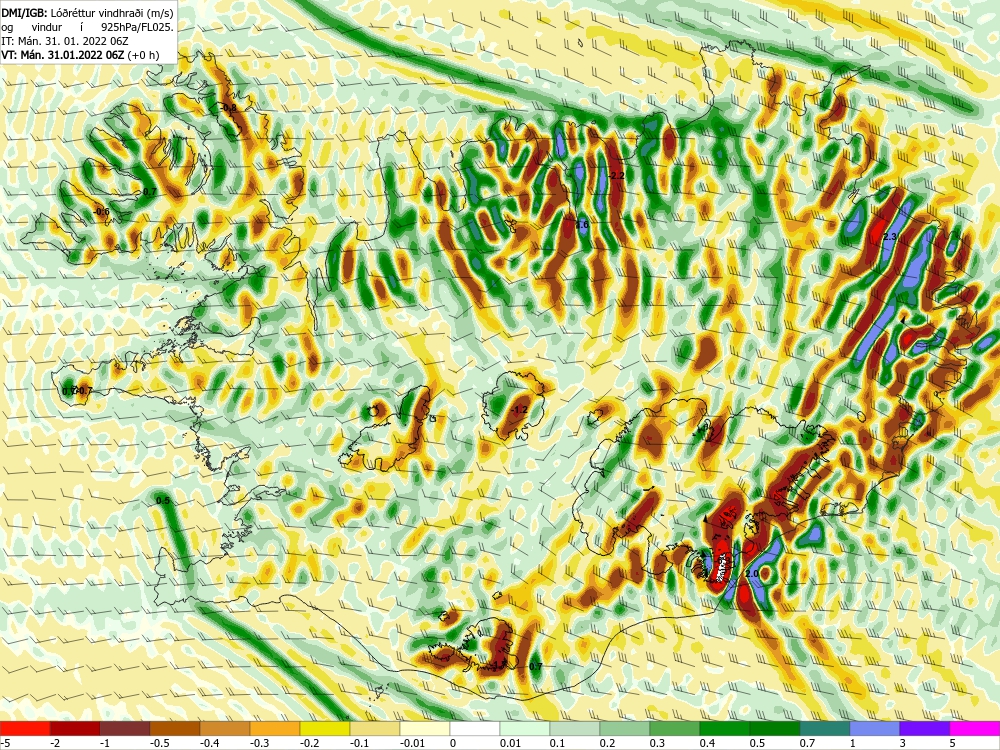1000x750 pixels.
Task: Click the "-0.8" value on the map
Action: pos(228,108)
